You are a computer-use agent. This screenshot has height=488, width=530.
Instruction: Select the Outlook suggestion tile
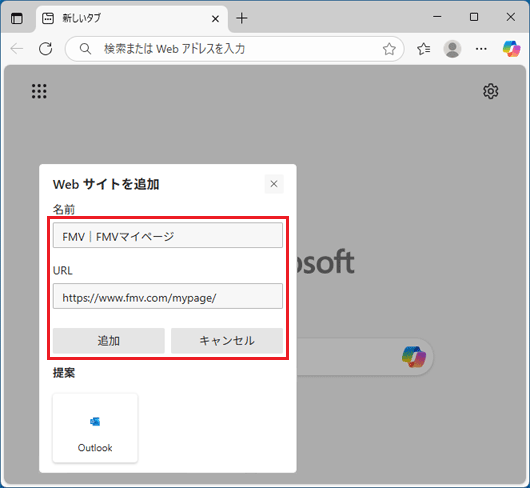point(95,428)
